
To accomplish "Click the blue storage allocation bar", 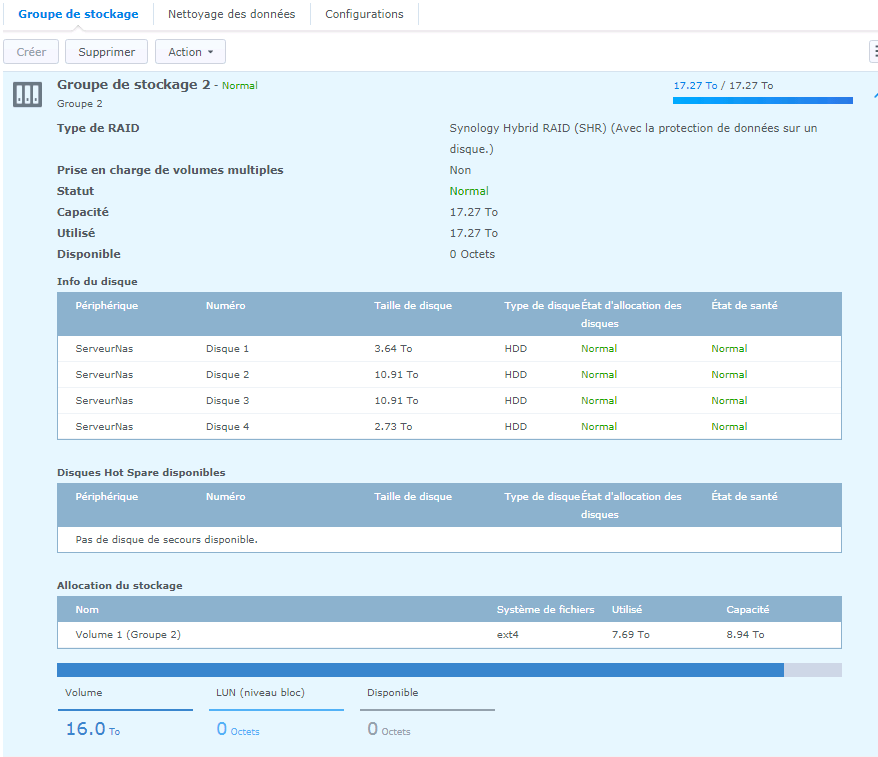I will coord(420,670).
